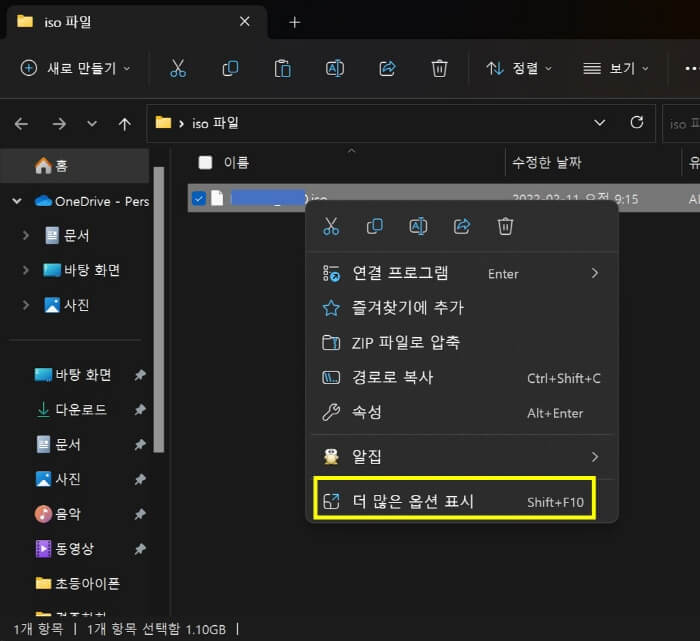This screenshot has height=641, width=700.
Task: Go back with the left arrow
Action: (21, 124)
